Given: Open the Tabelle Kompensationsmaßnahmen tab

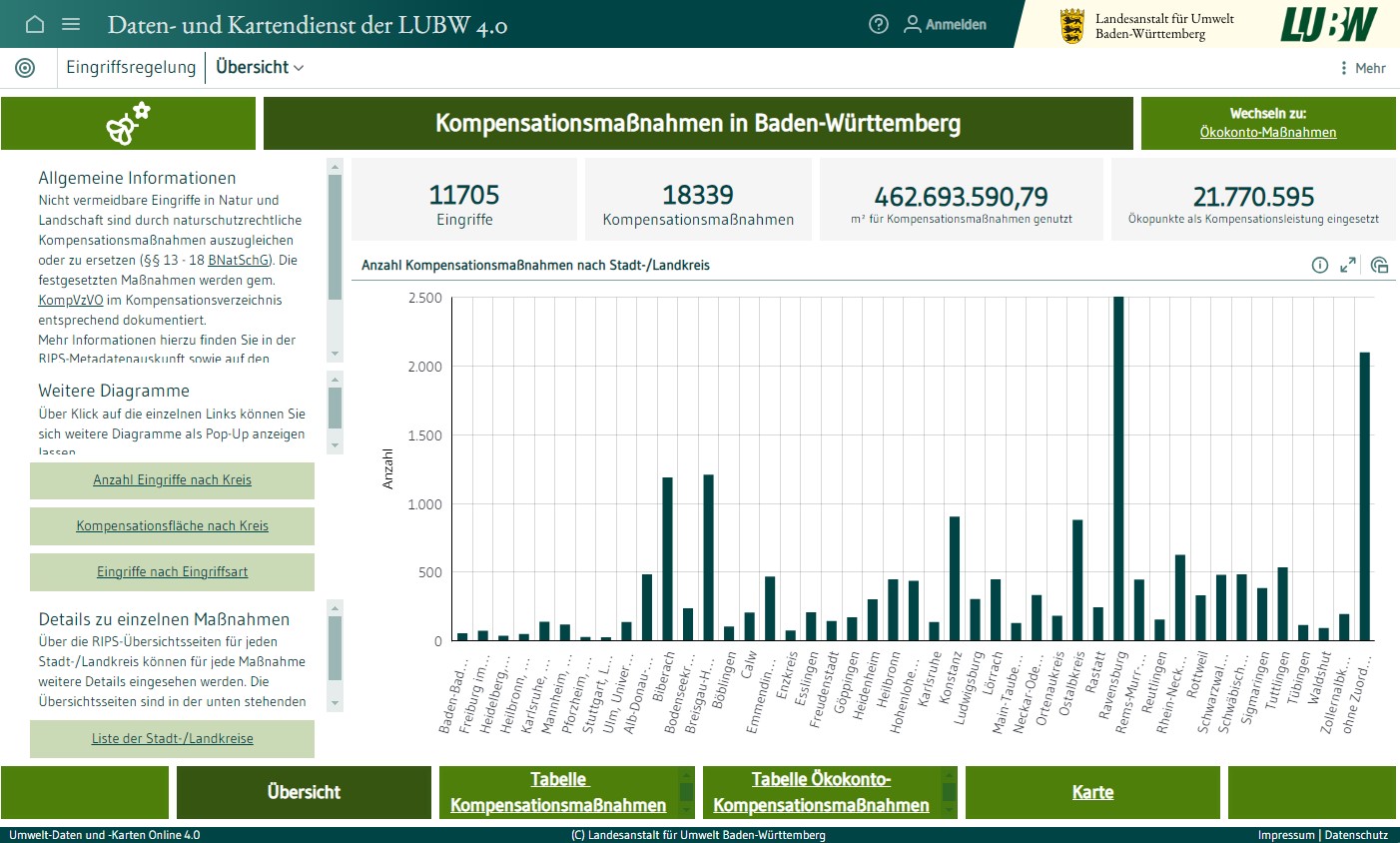Looking at the screenshot, I should 557,792.
